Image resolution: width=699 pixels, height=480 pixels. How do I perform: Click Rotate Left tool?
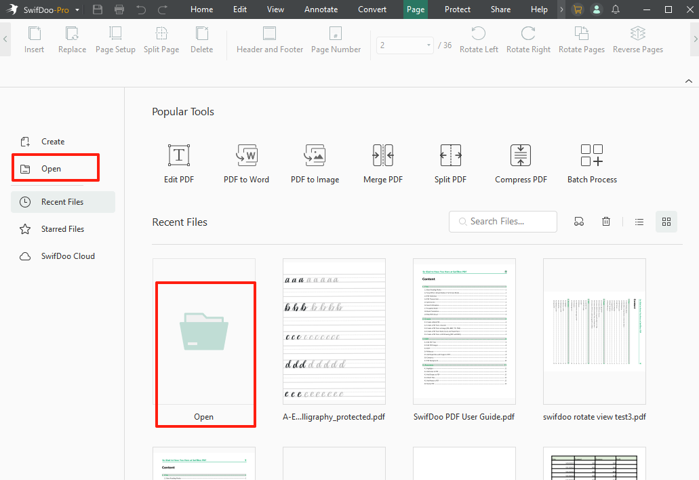point(478,40)
